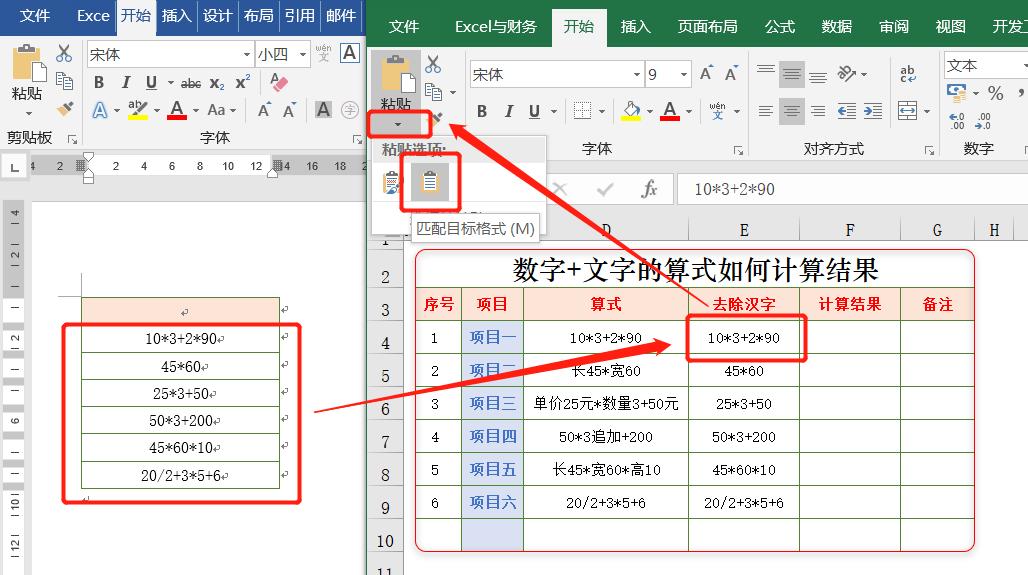Click the keep source formatting paste option
Image resolution: width=1028 pixels, height=575 pixels.
pos(391,182)
